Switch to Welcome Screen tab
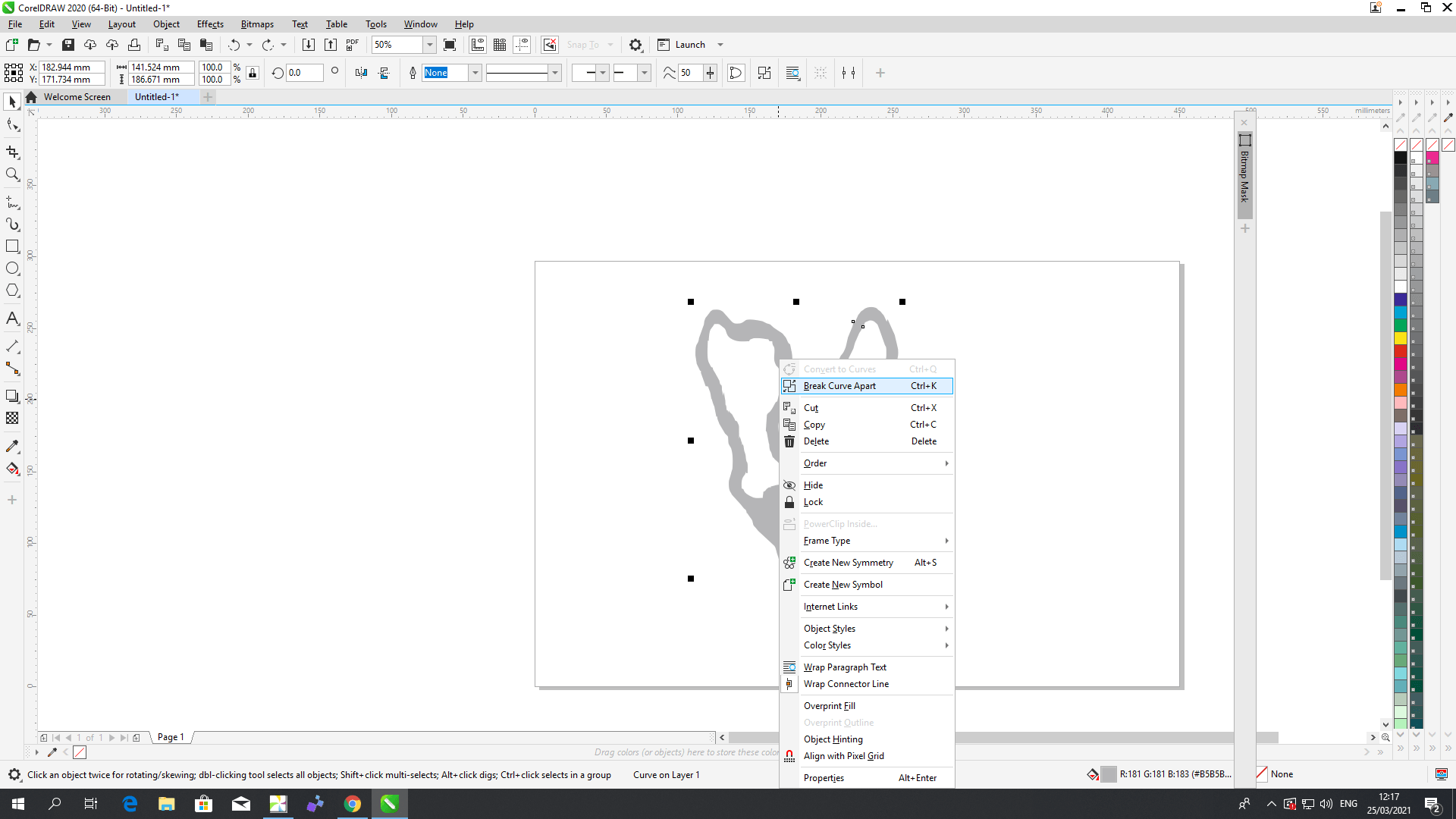This screenshot has width=1456, height=819. [77, 97]
